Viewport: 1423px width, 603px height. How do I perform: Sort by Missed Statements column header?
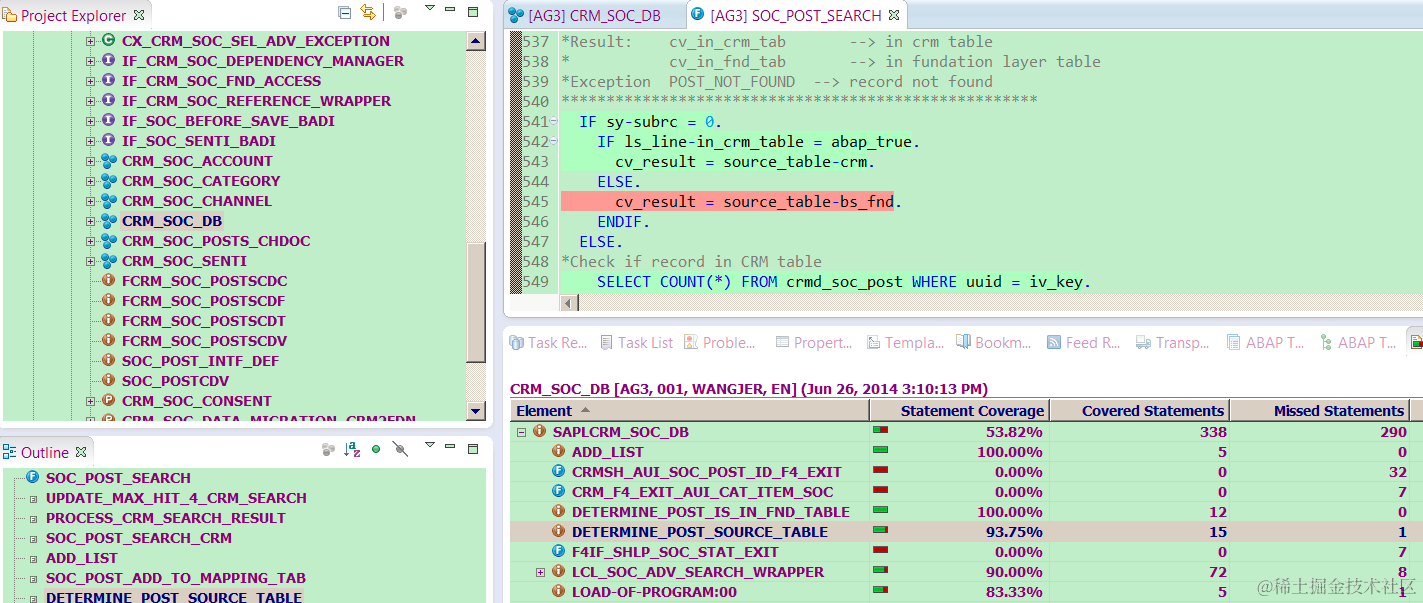(1319, 410)
